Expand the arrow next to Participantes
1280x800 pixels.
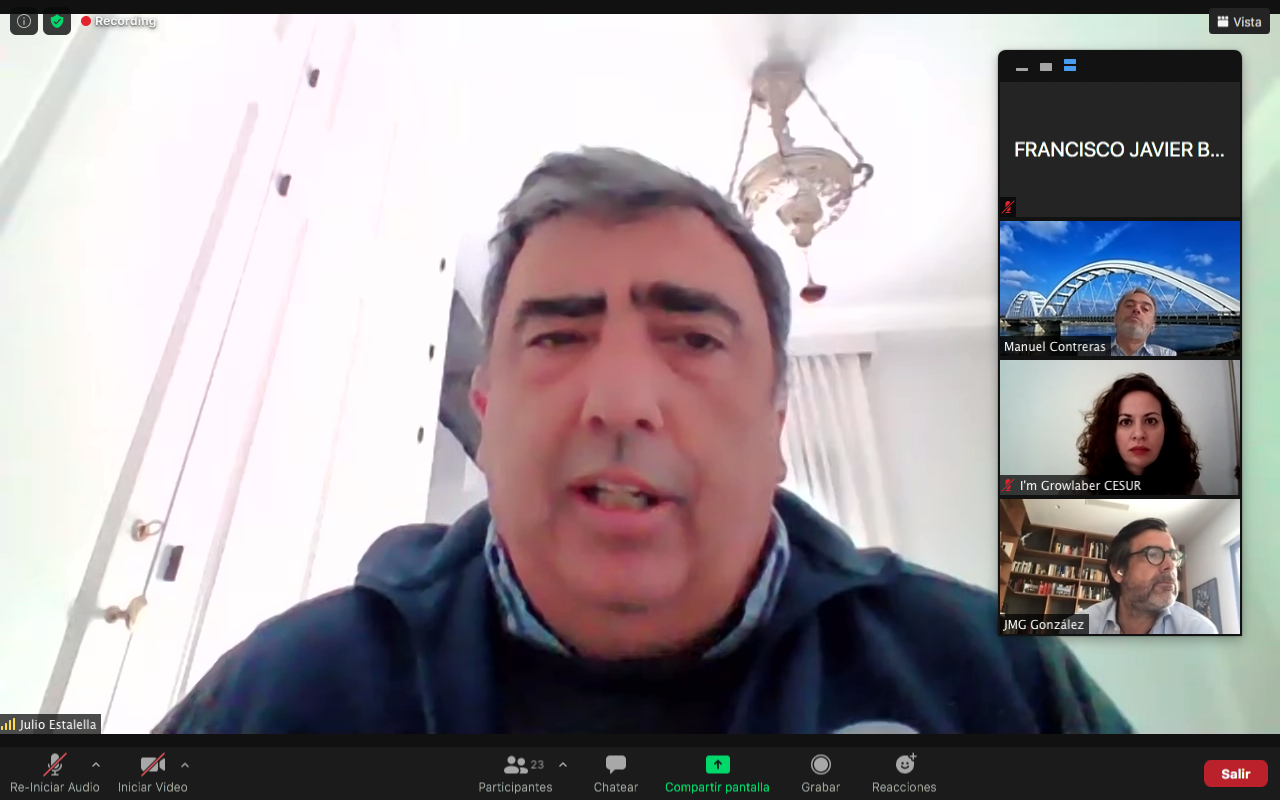click(563, 765)
